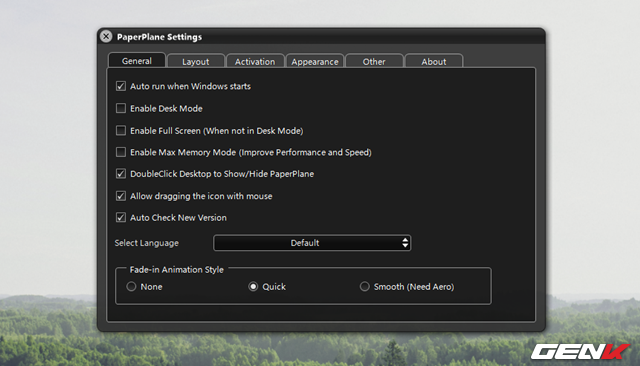This screenshot has width=640, height=366.
Task: Open the Layout tab
Action: (196, 62)
